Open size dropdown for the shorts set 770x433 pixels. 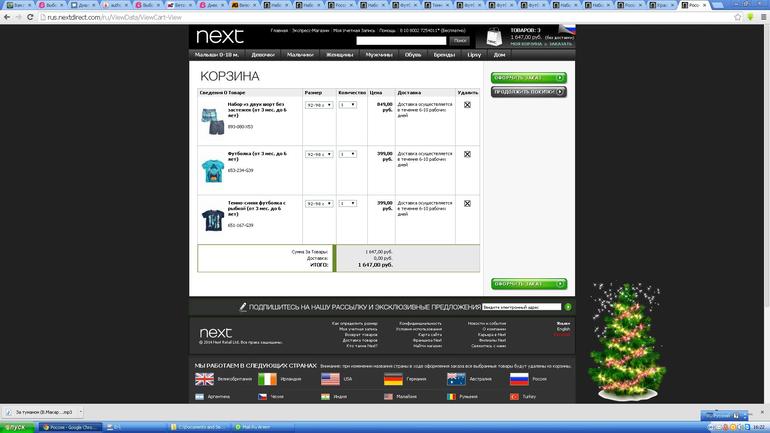click(318, 105)
